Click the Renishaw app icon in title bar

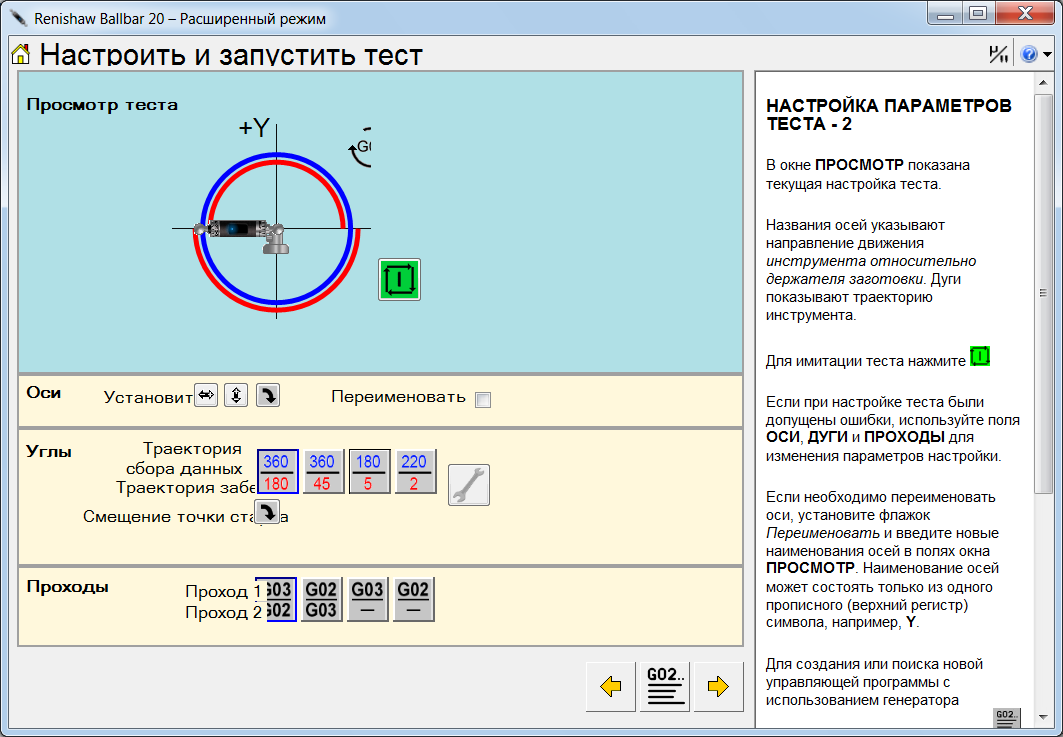pos(18,18)
